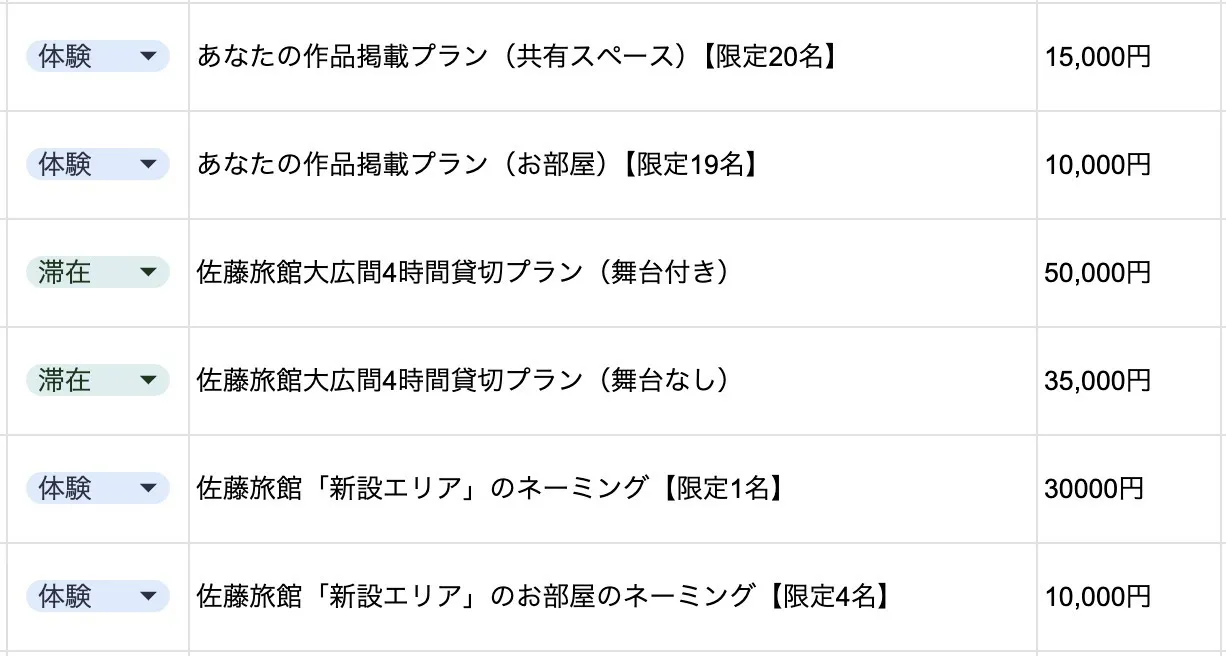Select the 10,000円 price for 【限定4名】 row
The image size is (1226, 656).
point(1098,597)
